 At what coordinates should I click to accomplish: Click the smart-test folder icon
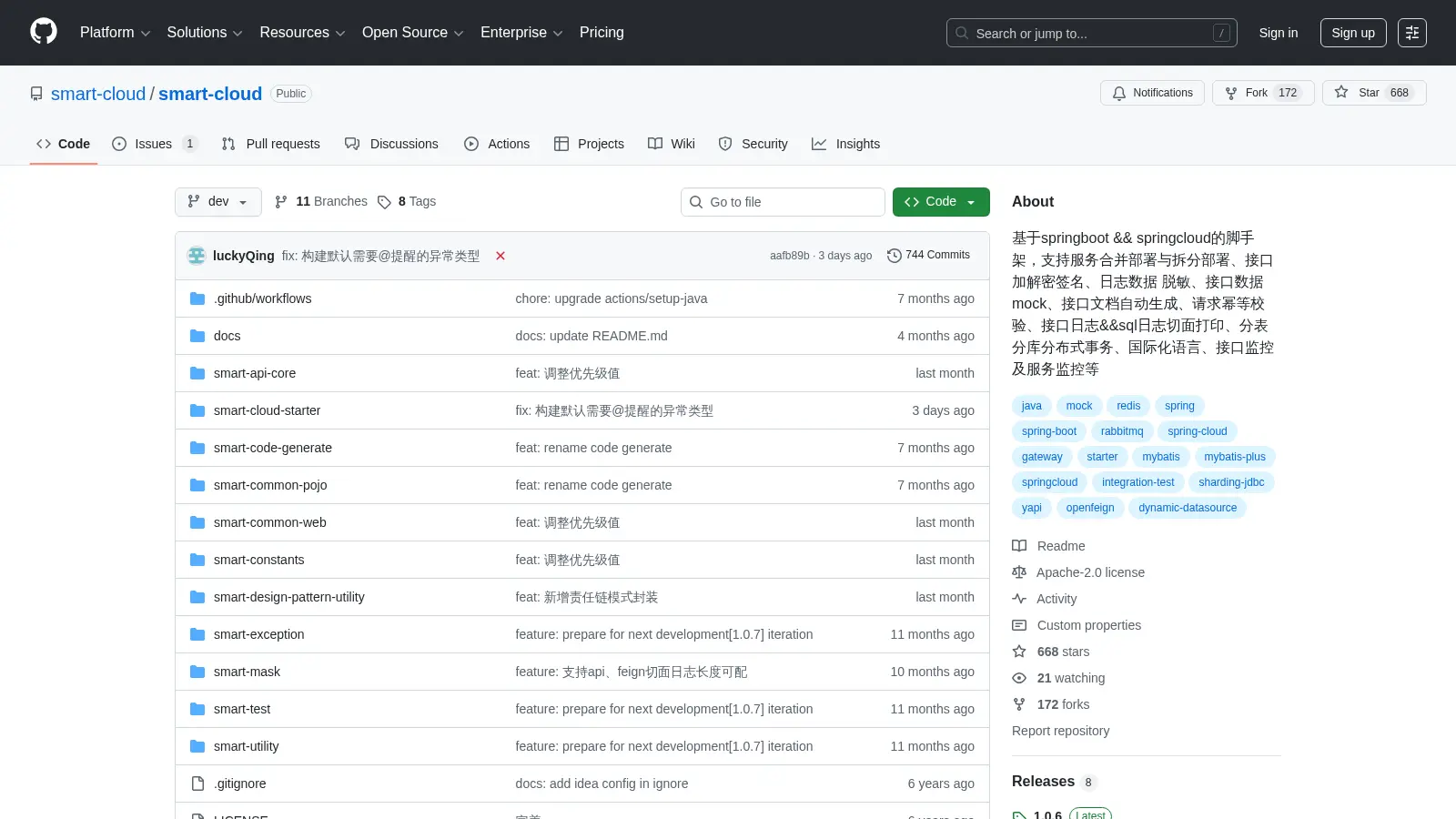click(x=197, y=709)
